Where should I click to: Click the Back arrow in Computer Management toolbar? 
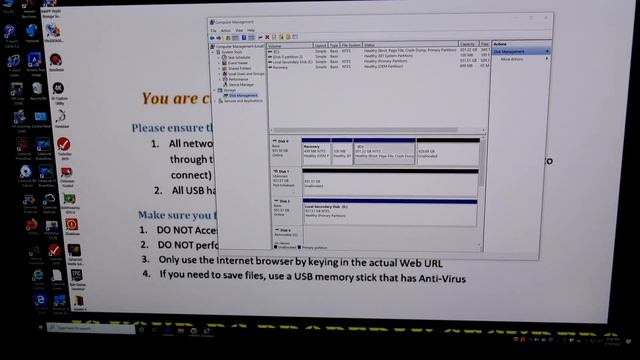pyautogui.click(x=212, y=38)
